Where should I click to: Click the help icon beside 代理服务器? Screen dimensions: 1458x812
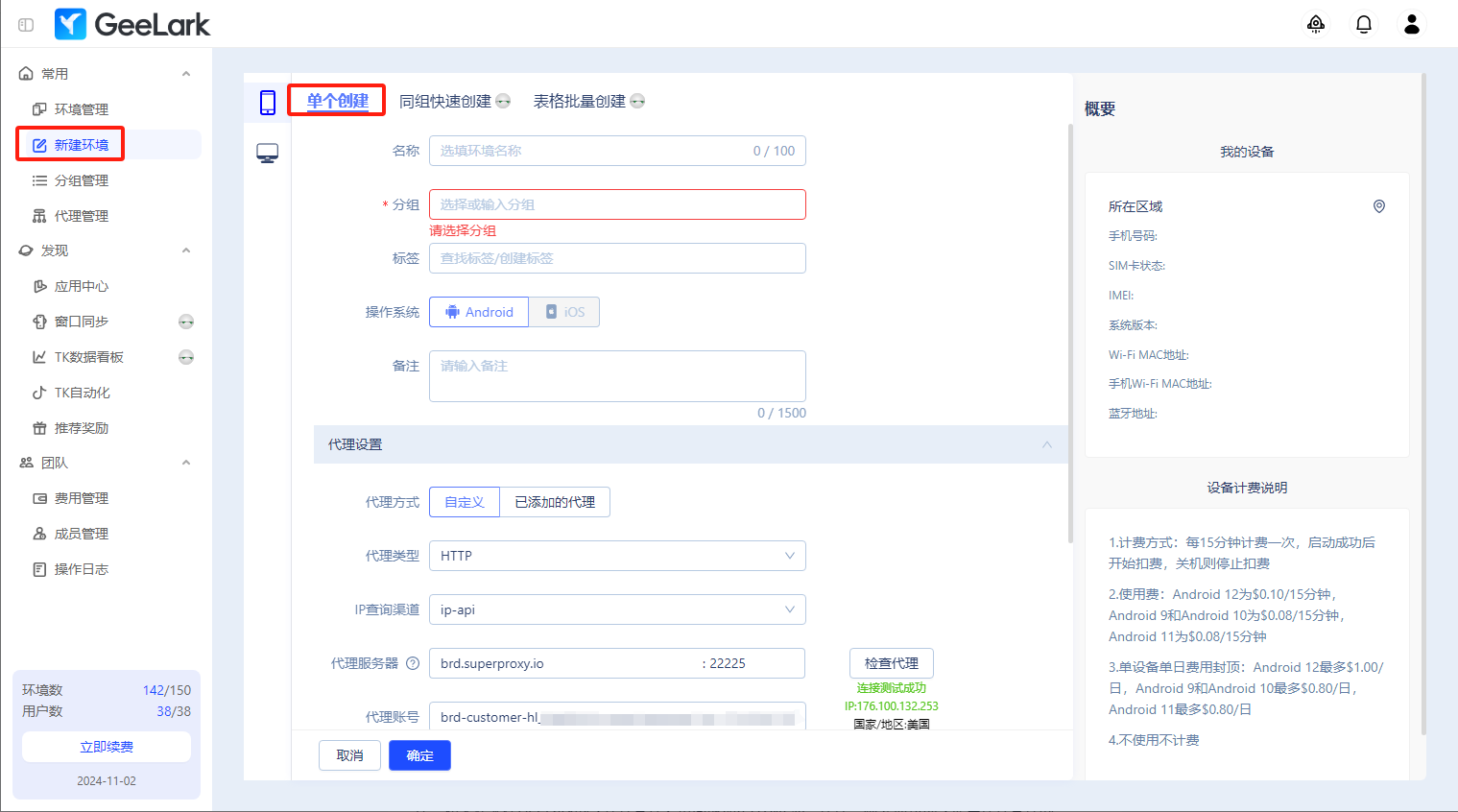(x=413, y=663)
